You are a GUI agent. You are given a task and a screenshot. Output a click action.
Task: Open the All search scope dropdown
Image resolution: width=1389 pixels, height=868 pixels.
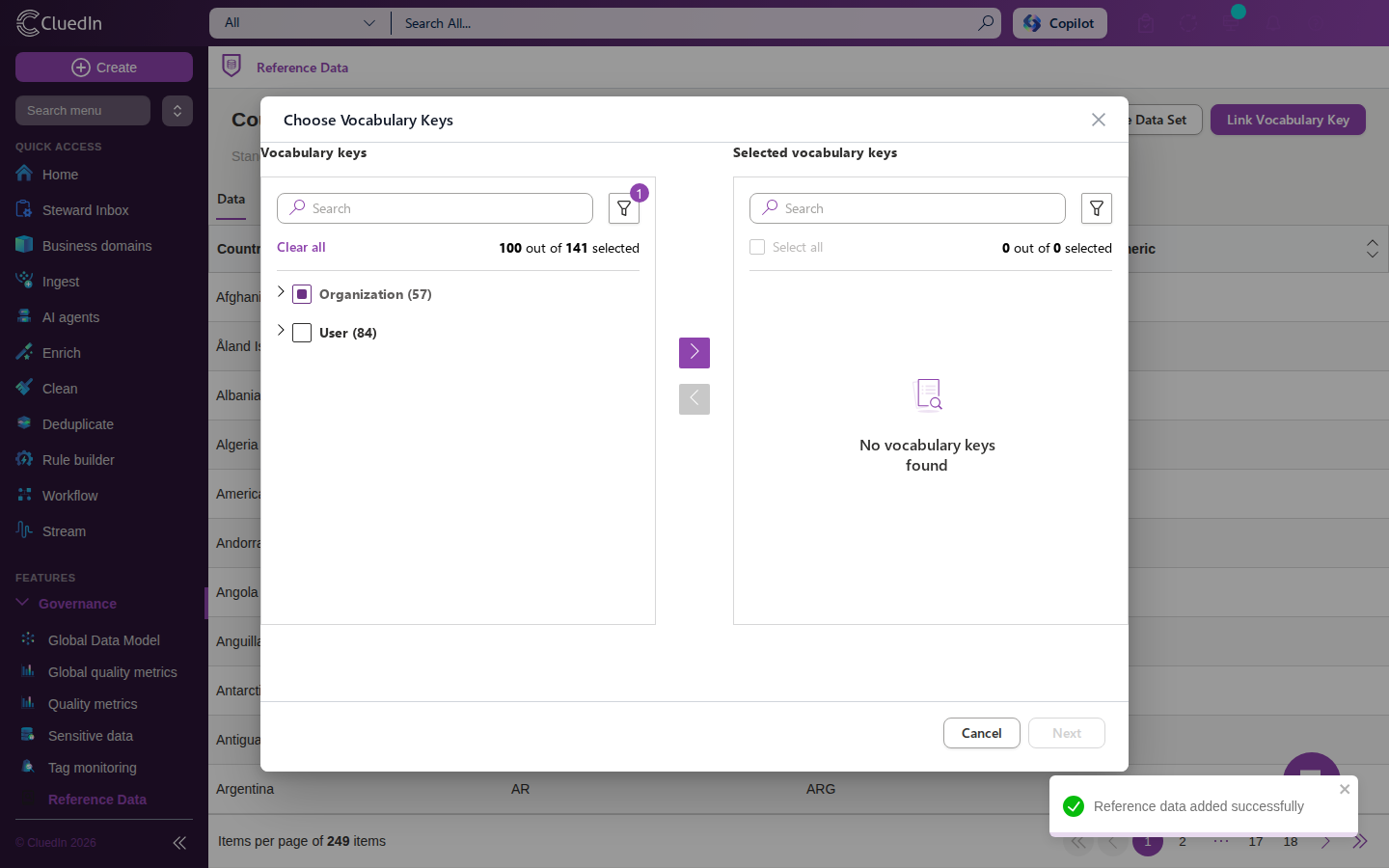tap(300, 23)
